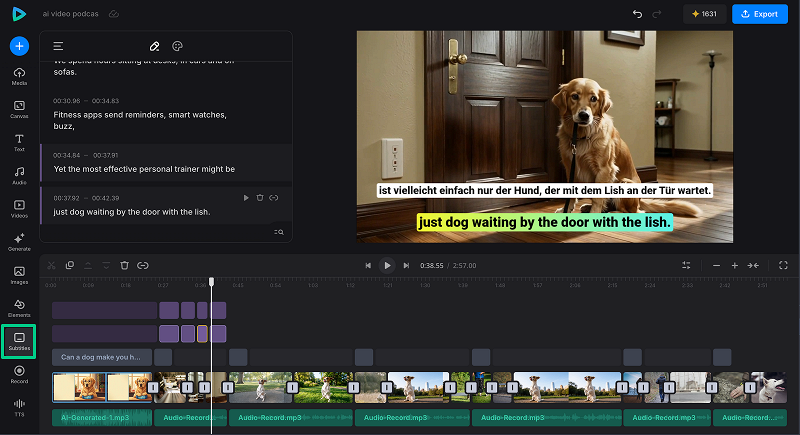
Task: Open the Record sidebar tool
Action: tap(19, 375)
